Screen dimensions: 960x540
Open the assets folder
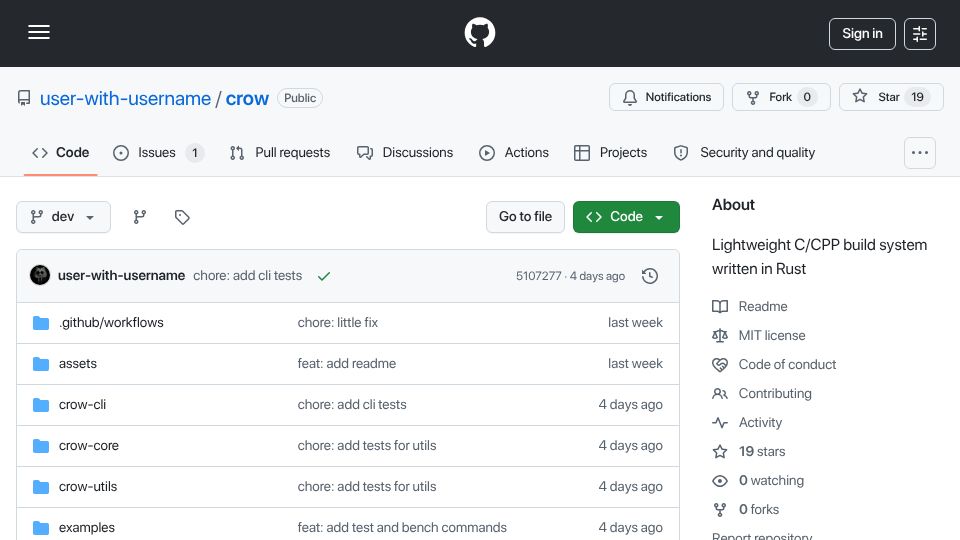click(78, 364)
